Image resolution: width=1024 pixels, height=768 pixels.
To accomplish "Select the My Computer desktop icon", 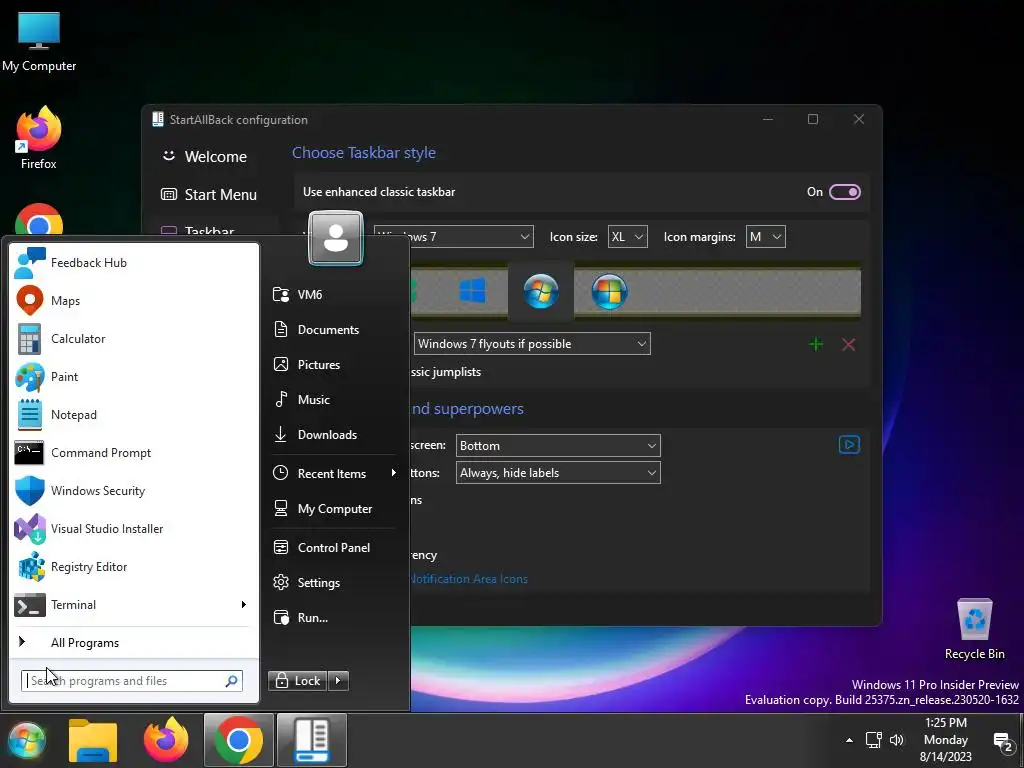I will 39,41.
